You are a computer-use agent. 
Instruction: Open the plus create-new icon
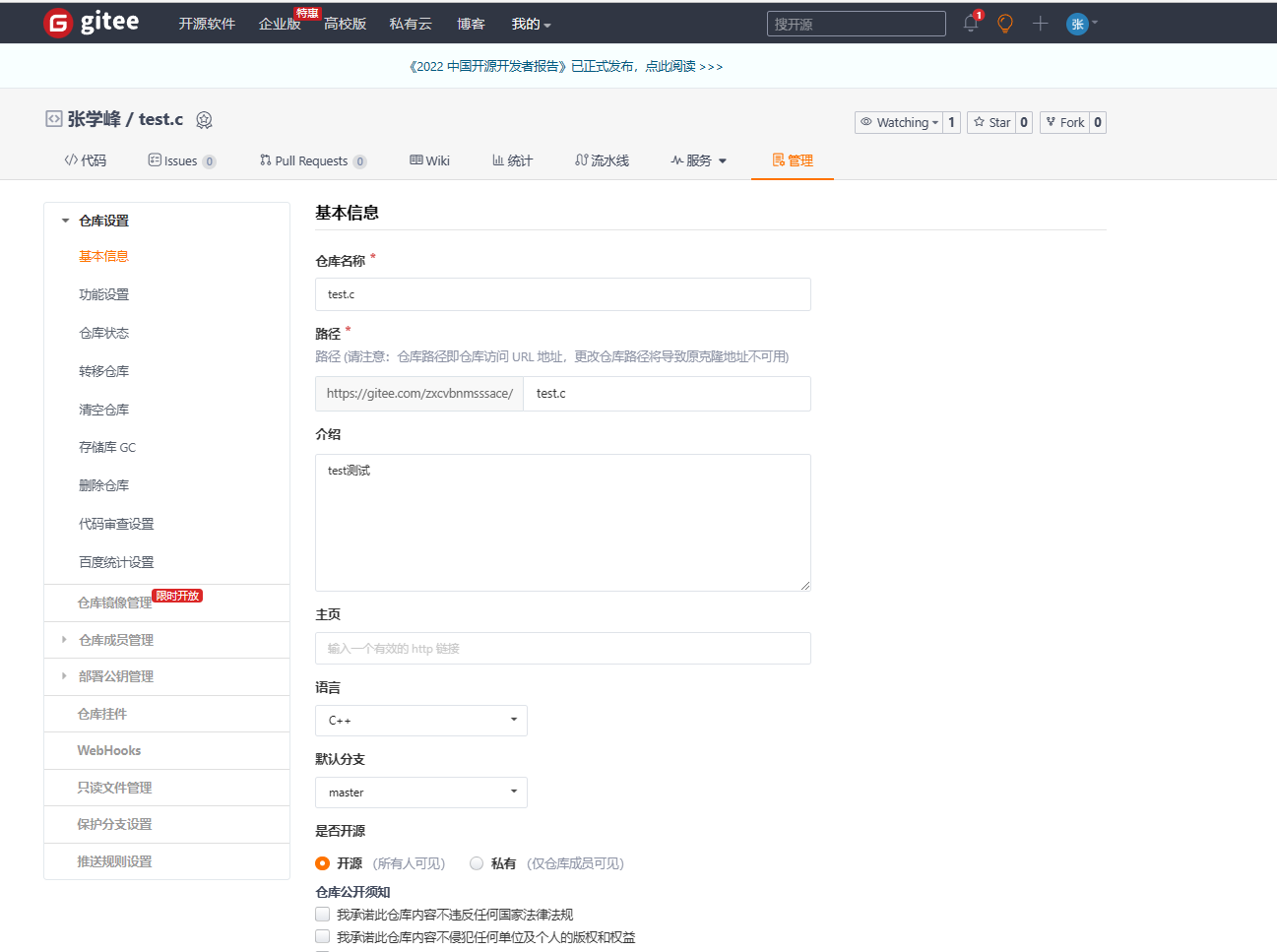point(1040,23)
